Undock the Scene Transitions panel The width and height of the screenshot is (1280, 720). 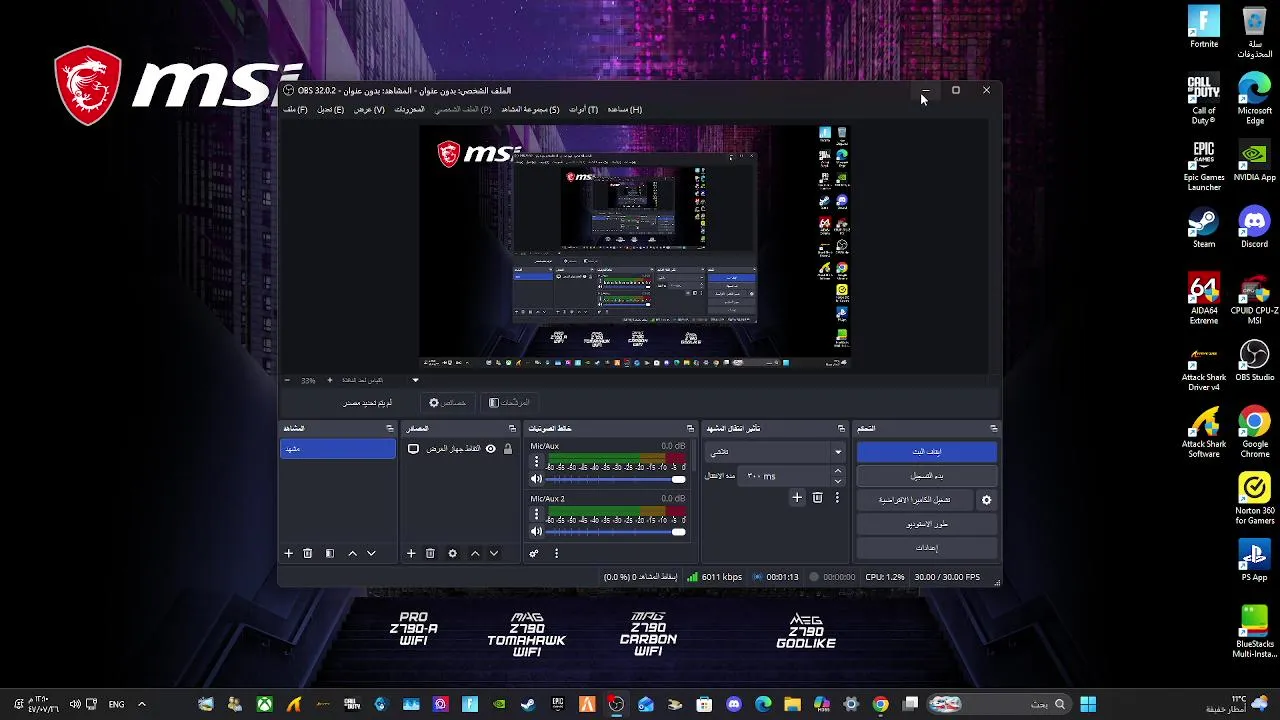pyautogui.click(x=841, y=428)
